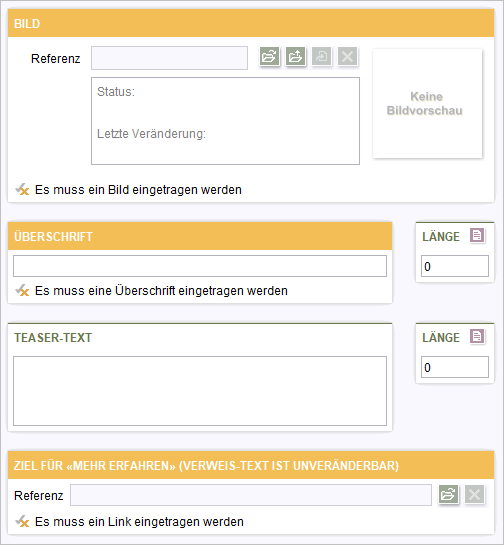The width and height of the screenshot is (504, 545).
Task: Click the X icon to remove link reference
Action: pos(474,495)
